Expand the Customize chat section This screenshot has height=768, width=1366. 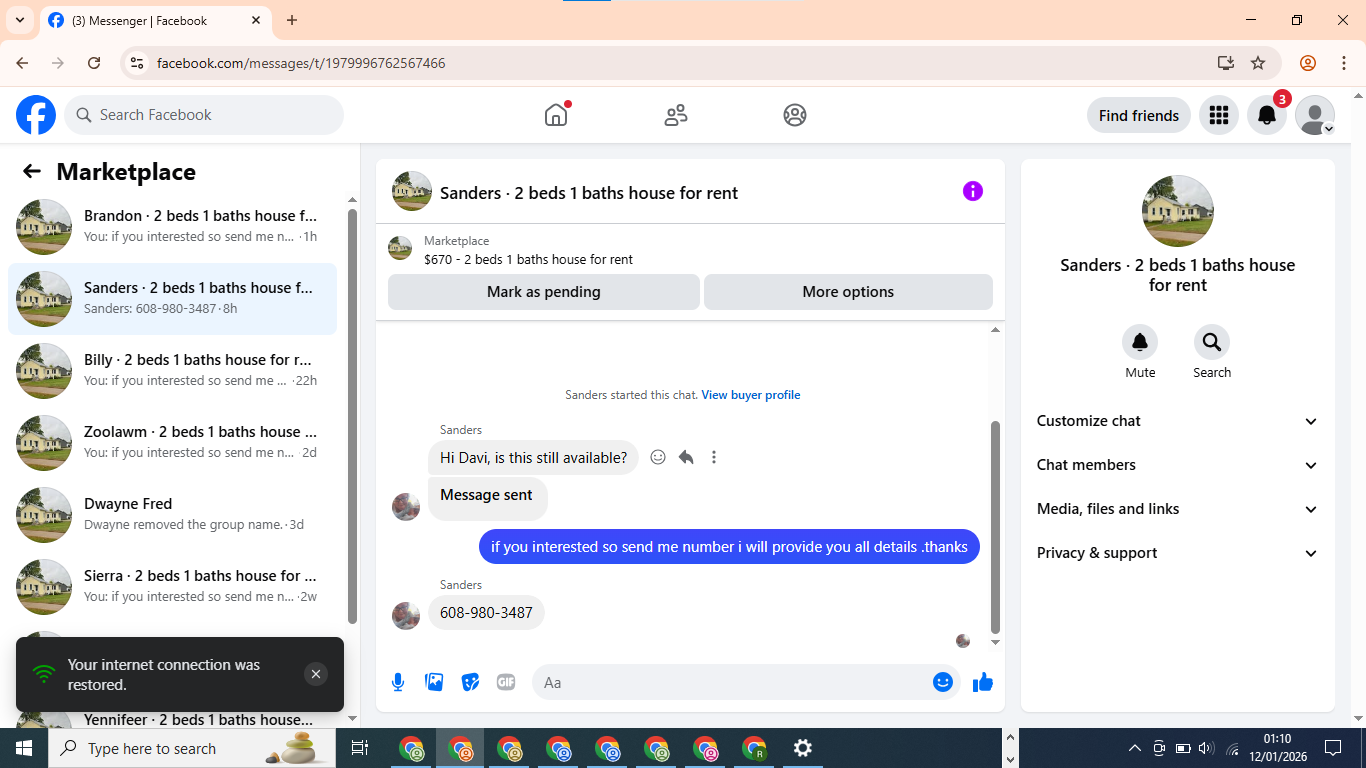pos(1178,421)
